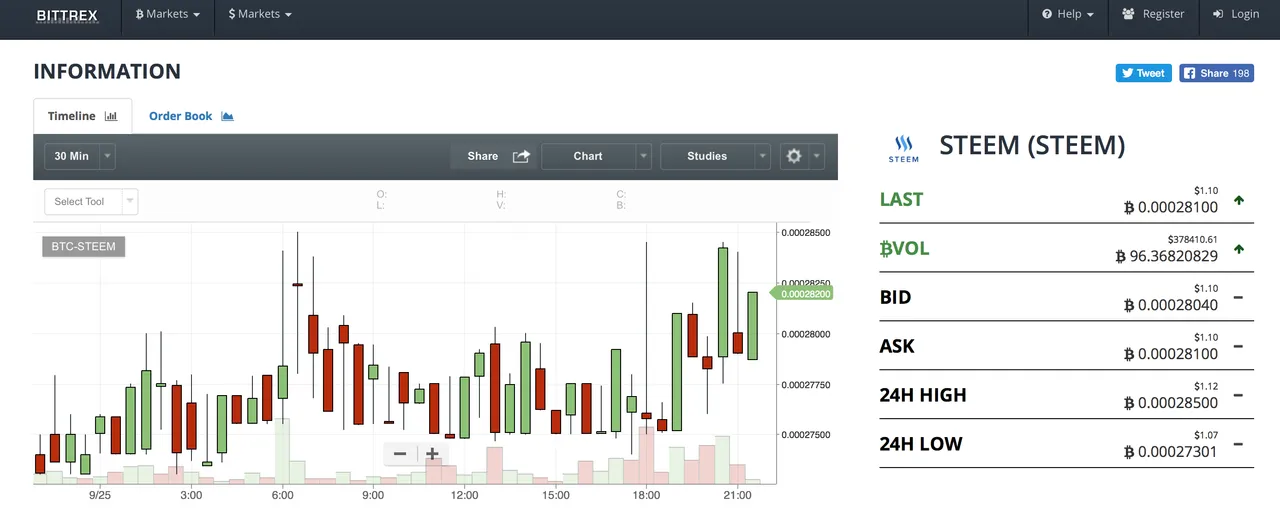The image size is (1280, 512).
Task: Open the Select Tool dropdown
Action: coord(91,201)
